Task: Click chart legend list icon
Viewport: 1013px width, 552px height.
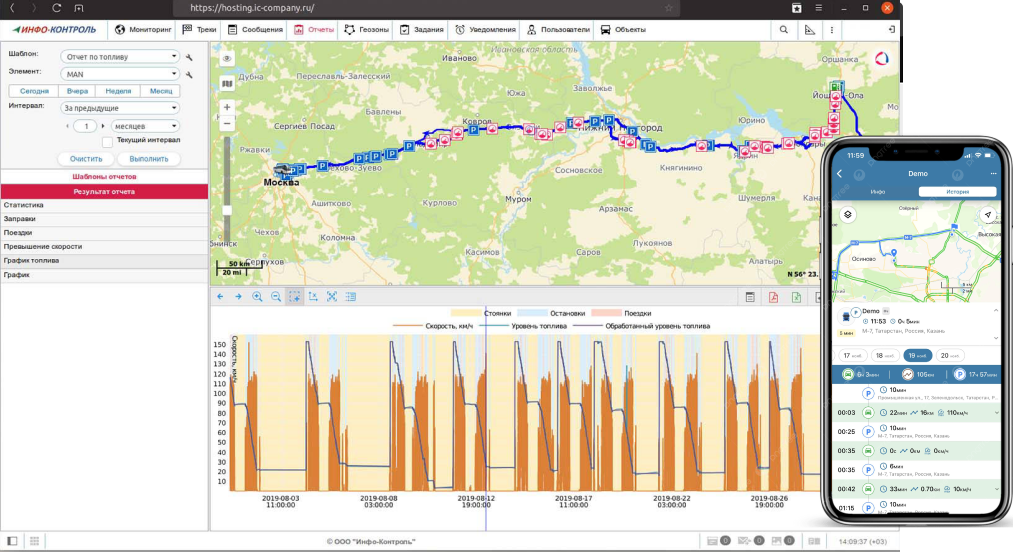Action: 351,297
